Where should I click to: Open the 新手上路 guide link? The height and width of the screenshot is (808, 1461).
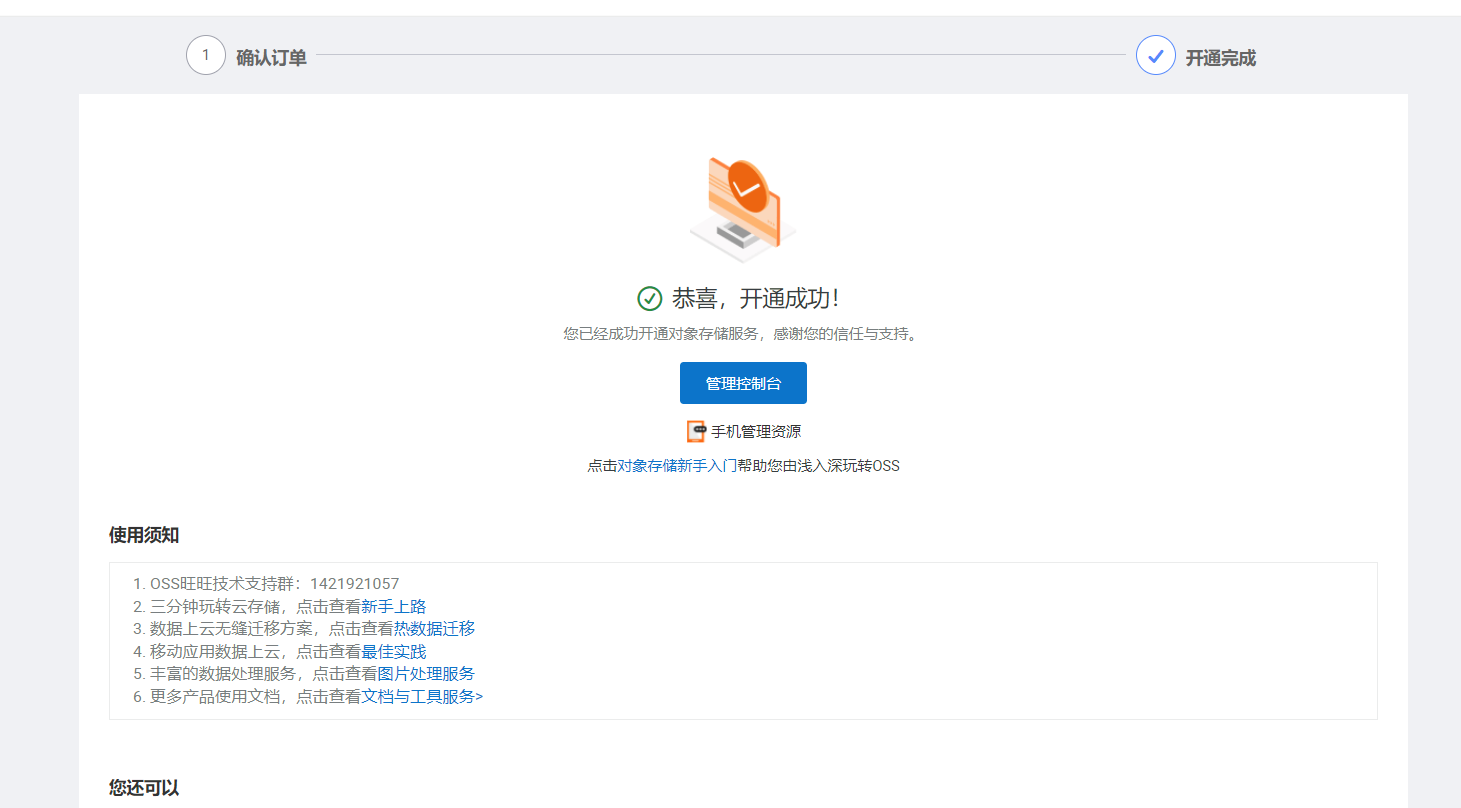coord(394,606)
